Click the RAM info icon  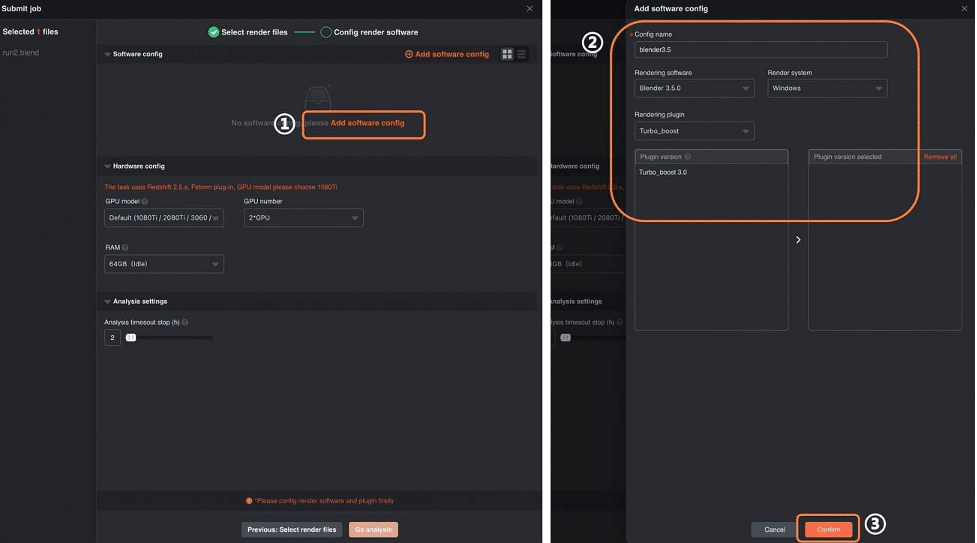(x=125, y=247)
